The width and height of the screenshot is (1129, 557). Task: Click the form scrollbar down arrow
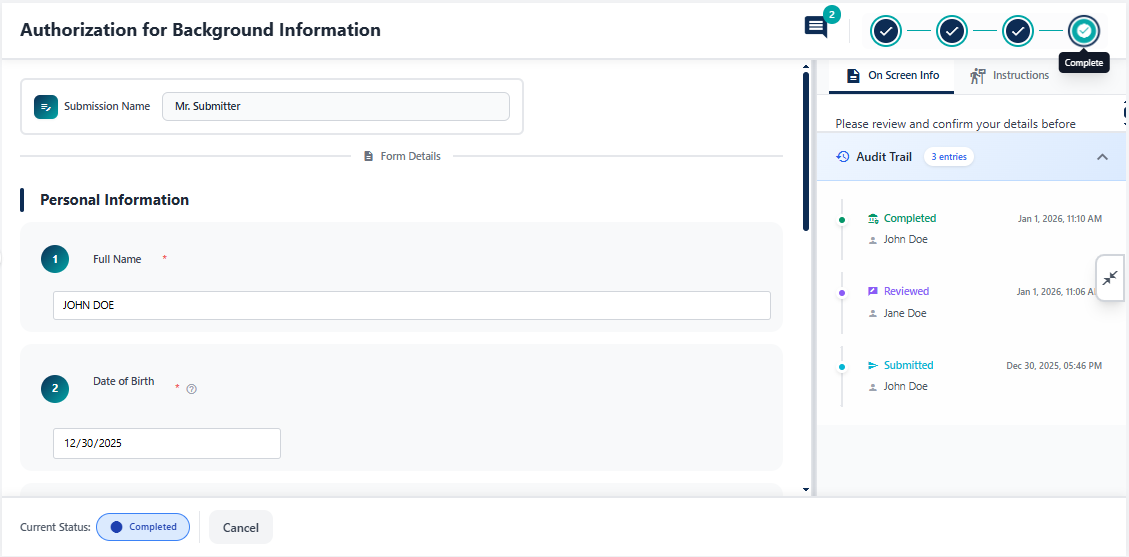pyautogui.click(x=806, y=489)
